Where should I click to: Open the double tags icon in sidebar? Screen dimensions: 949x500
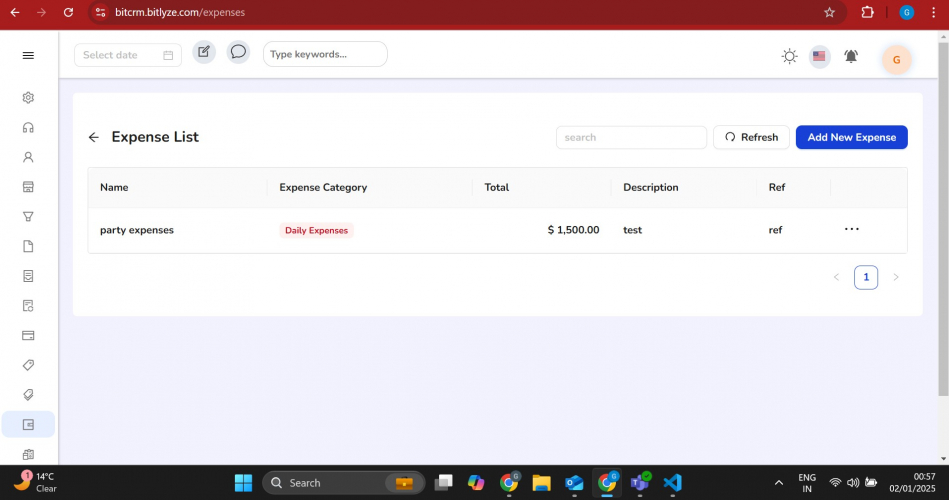pyautogui.click(x=28, y=395)
